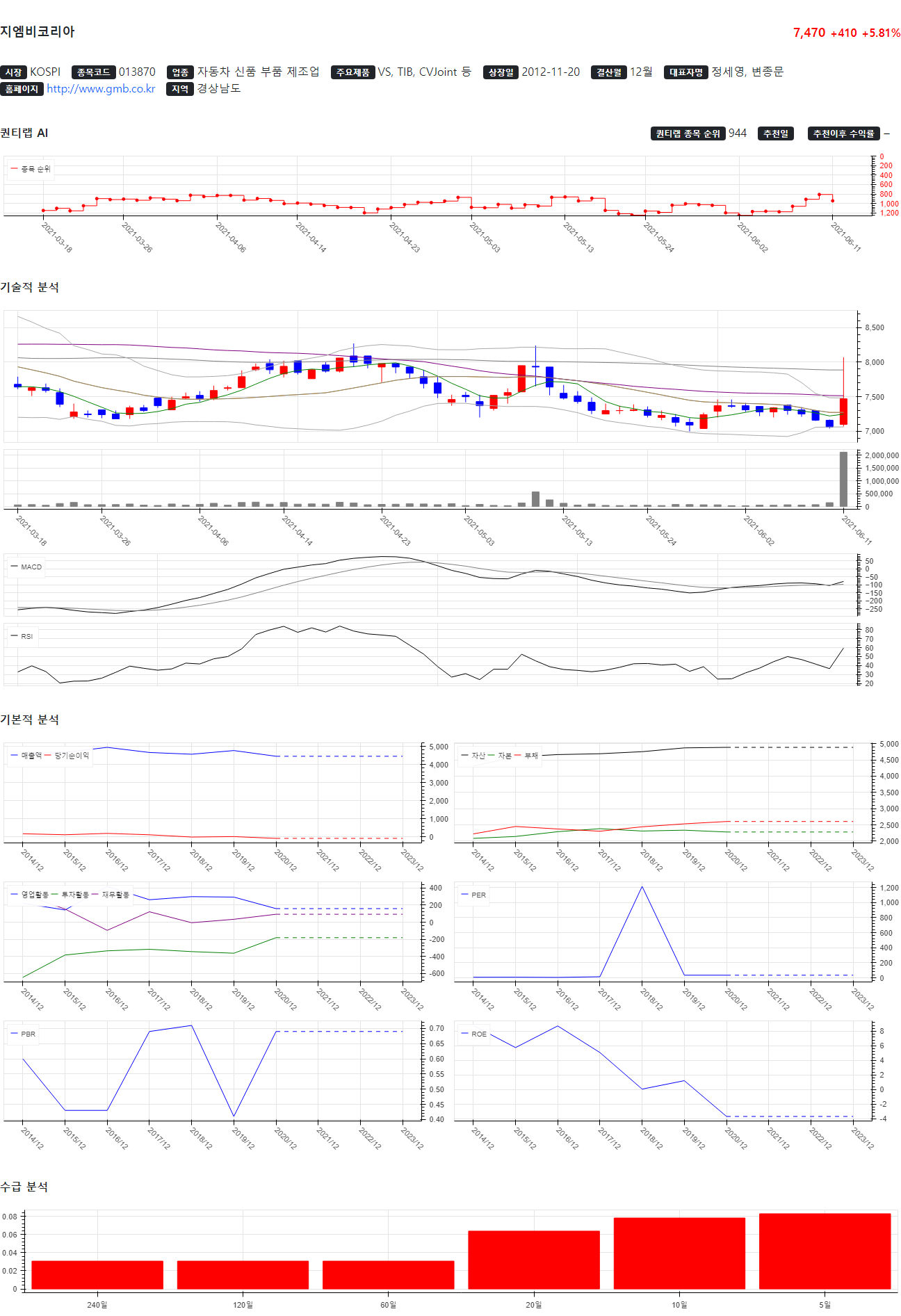Click the 영업활동 legend entry
The height and width of the screenshot is (1316, 901).
pyautogui.click(x=30, y=895)
